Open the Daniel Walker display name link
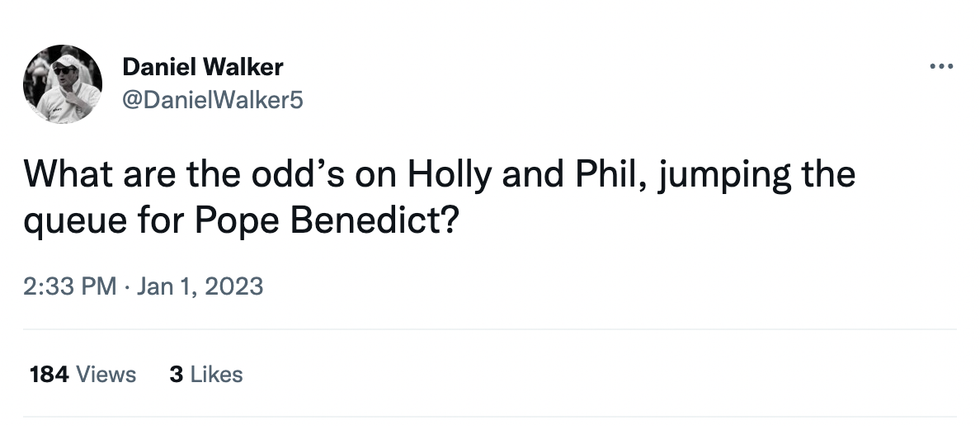Image resolution: width=980 pixels, height=426 pixels. [x=202, y=67]
